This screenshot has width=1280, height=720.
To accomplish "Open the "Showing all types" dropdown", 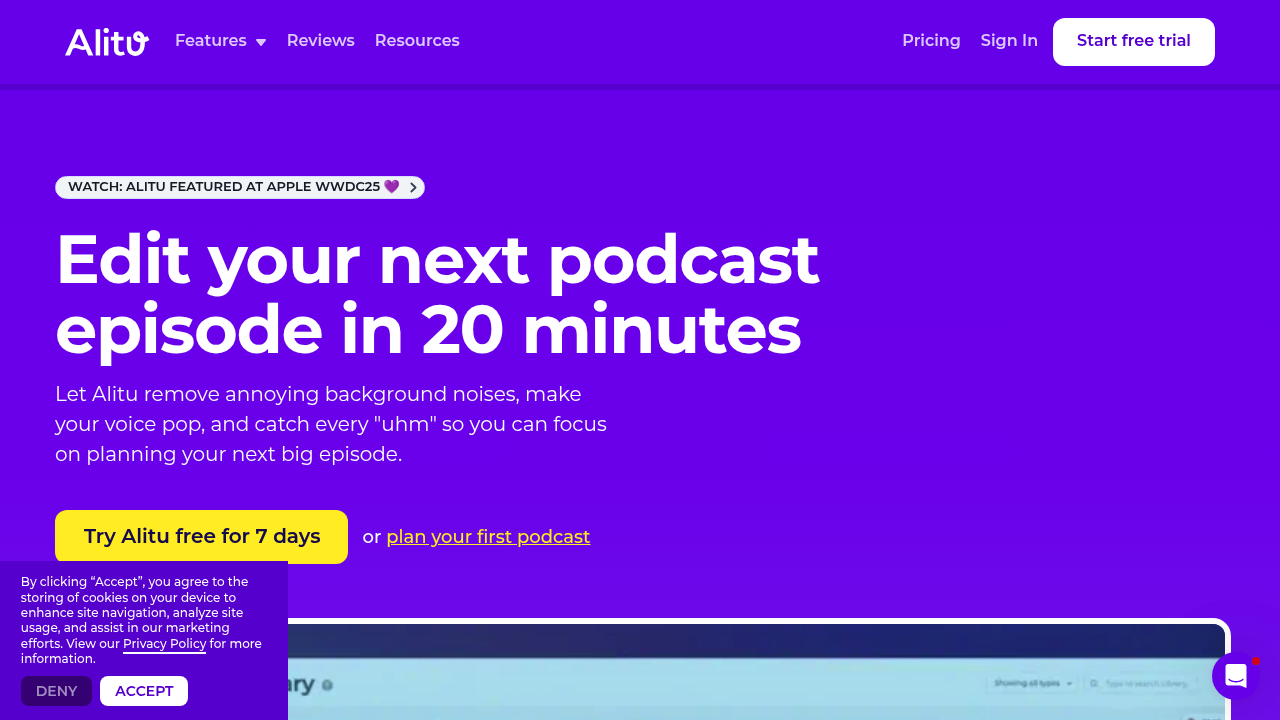I will coord(1032,683).
